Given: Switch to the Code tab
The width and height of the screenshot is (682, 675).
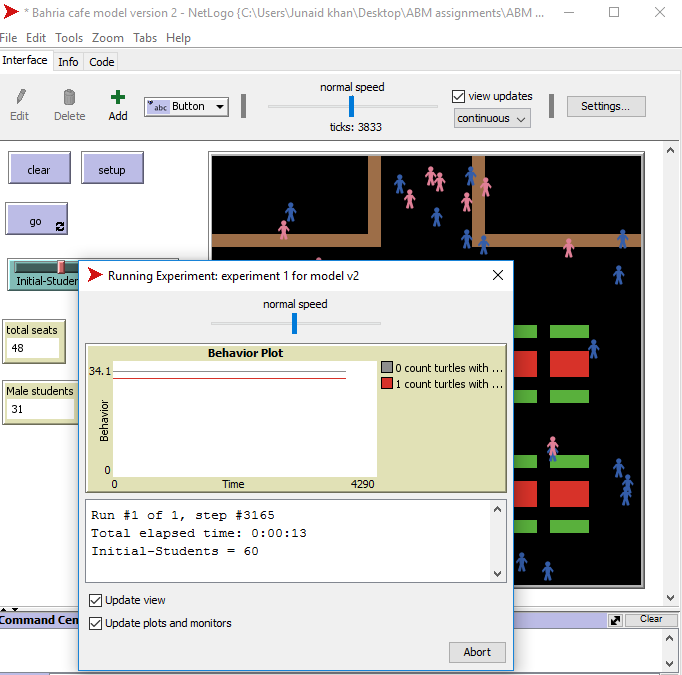Looking at the screenshot, I should click(x=102, y=62).
